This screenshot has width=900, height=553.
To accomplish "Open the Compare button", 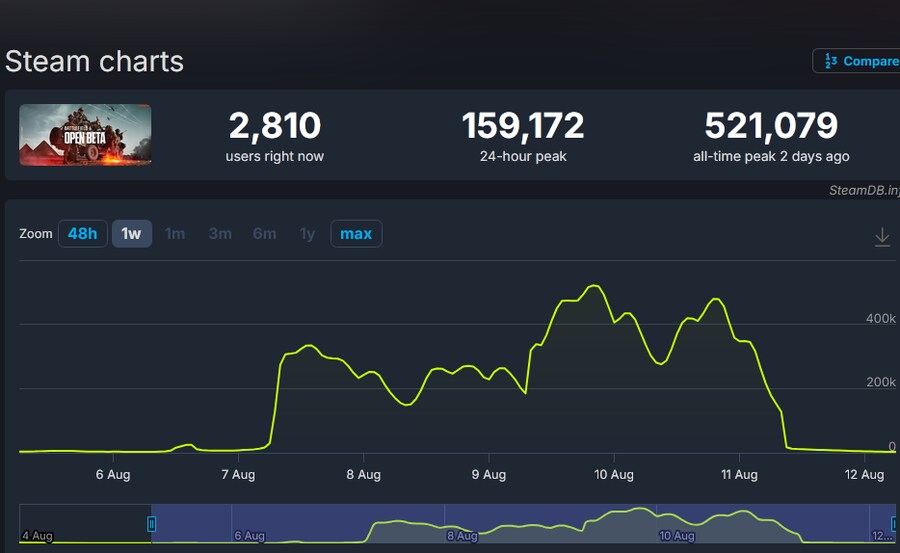I will tap(856, 61).
